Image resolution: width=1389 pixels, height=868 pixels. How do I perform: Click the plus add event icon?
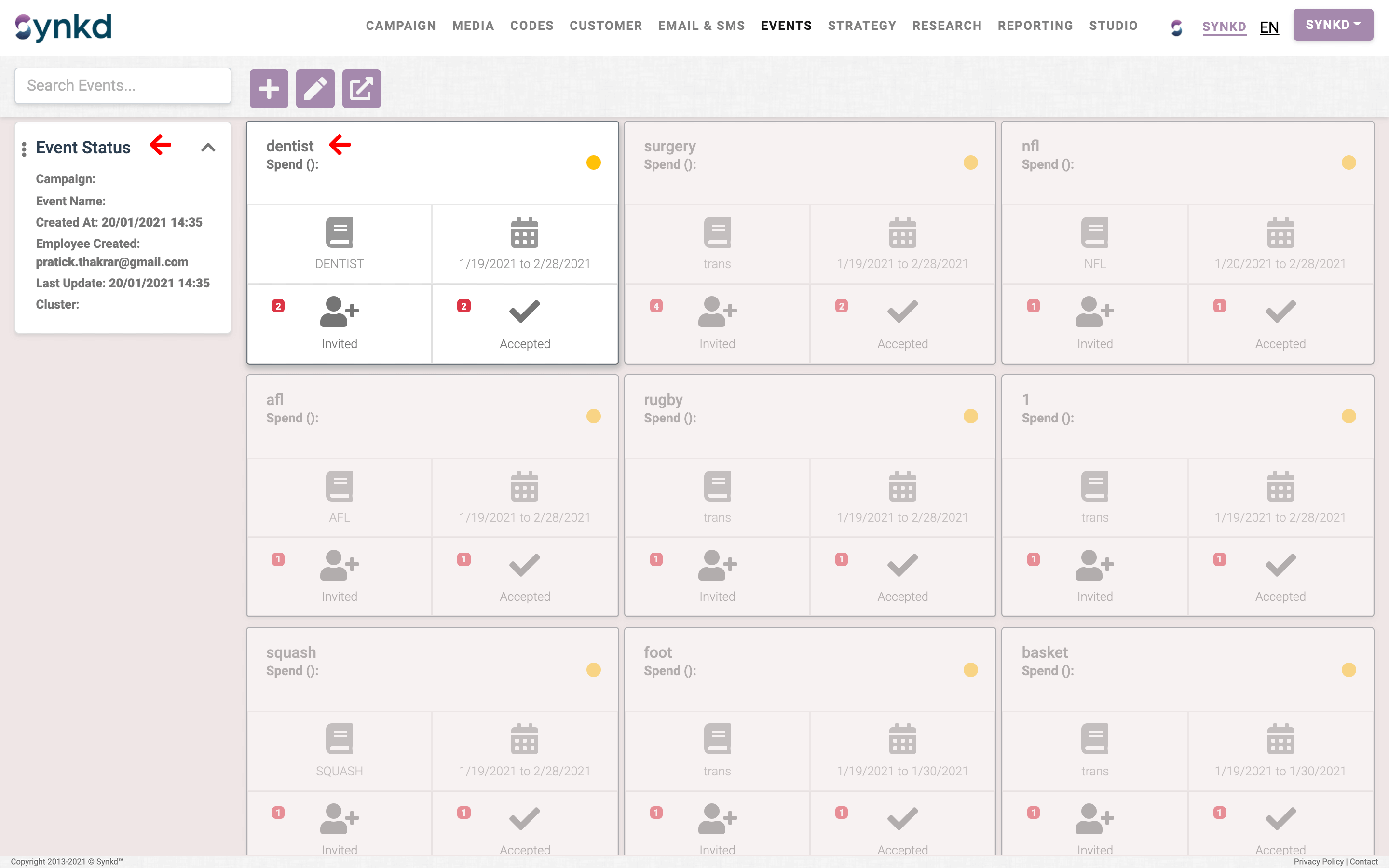(269, 88)
